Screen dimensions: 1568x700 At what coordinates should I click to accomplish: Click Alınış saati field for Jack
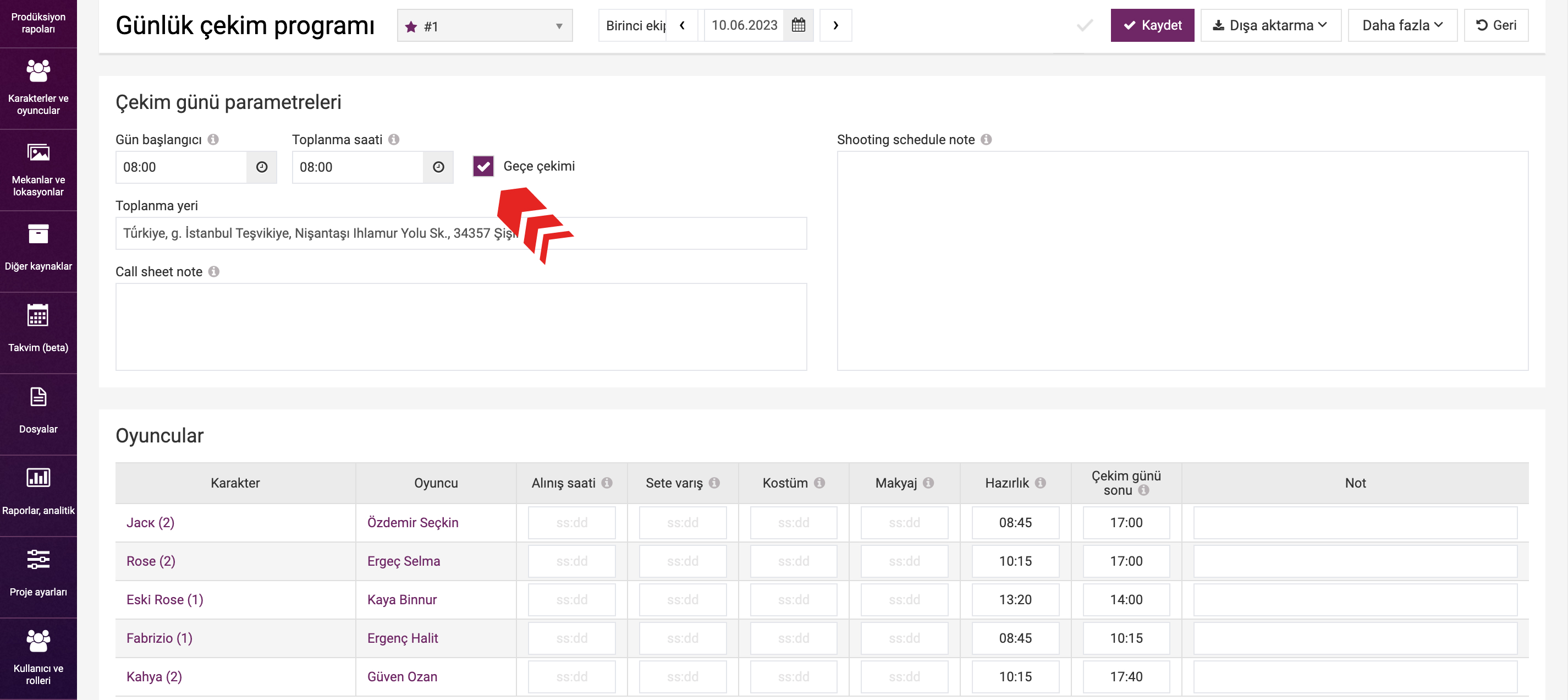click(571, 522)
